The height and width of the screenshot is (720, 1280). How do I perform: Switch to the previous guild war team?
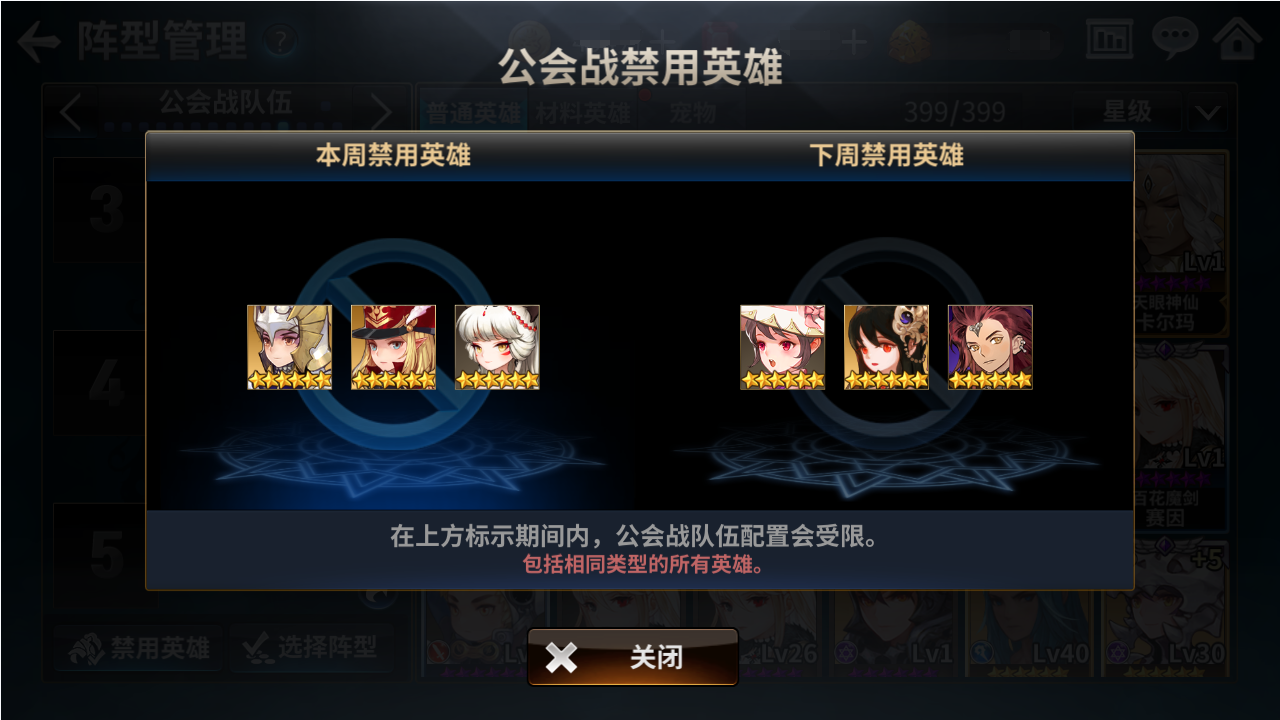pyautogui.click(x=70, y=111)
